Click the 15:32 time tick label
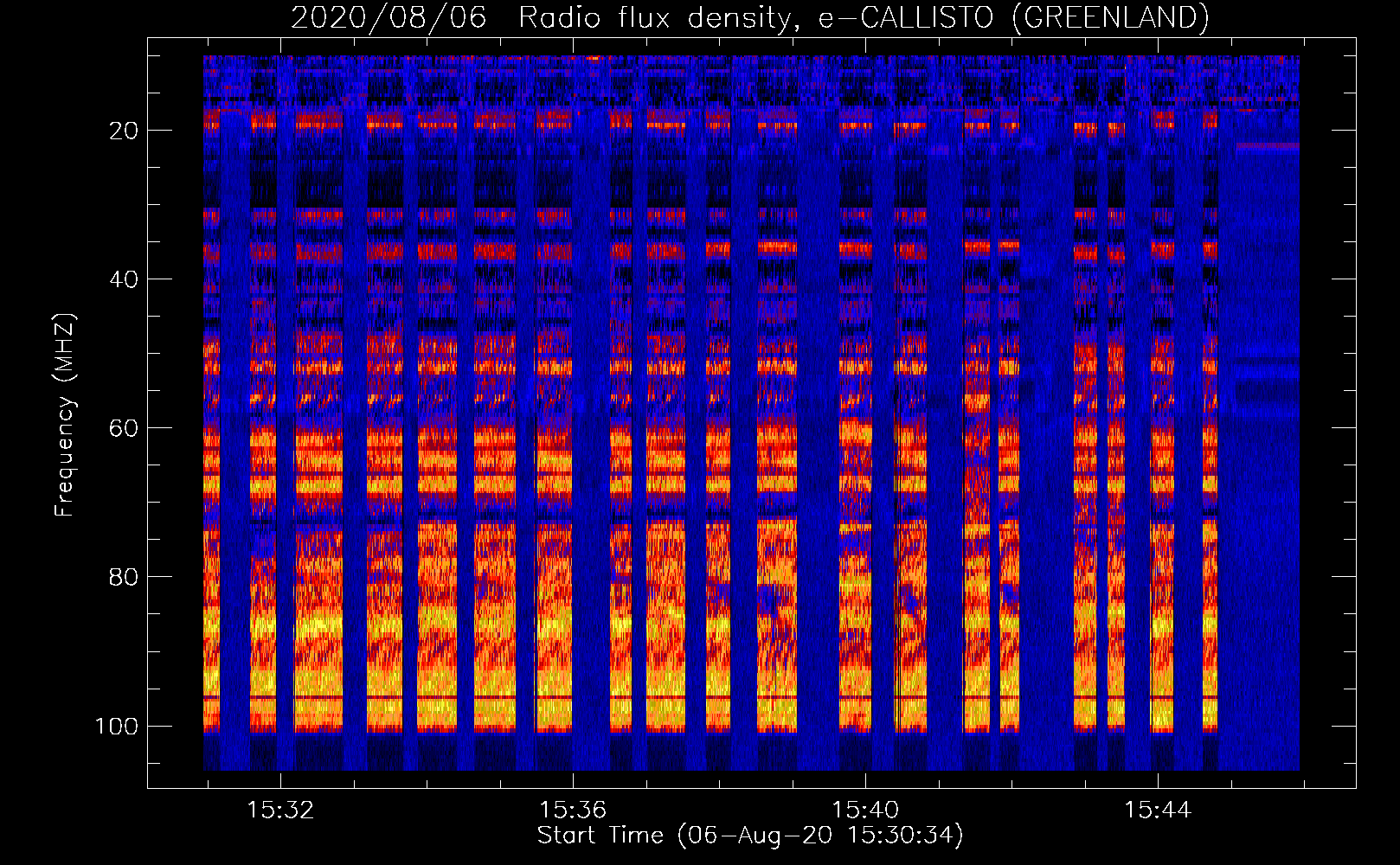1400x865 pixels. (280, 811)
